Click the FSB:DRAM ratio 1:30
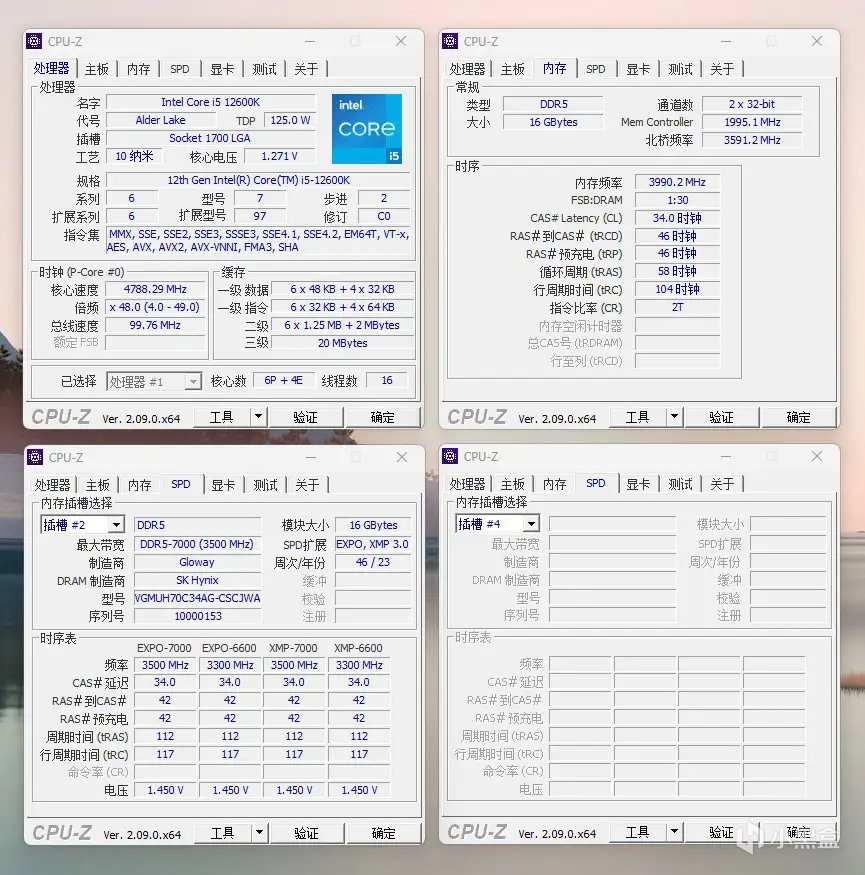Screen dimensions: 865x875 [x=677, y=200]
